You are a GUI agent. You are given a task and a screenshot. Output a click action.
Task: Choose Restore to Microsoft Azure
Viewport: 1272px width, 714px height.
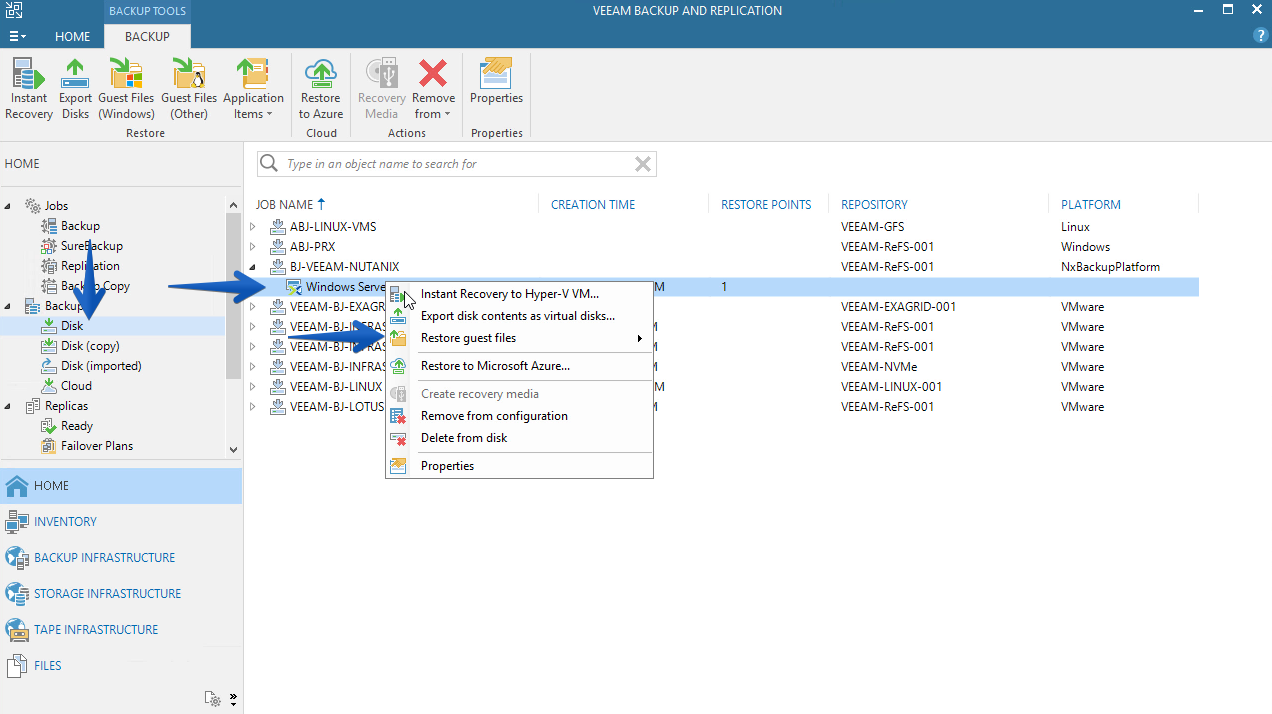pyautogui.click(x=519, y=366)
